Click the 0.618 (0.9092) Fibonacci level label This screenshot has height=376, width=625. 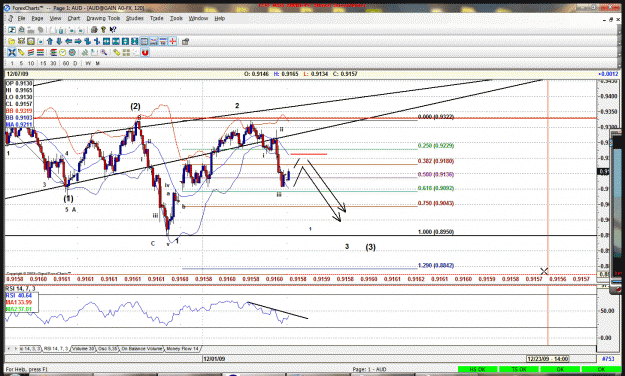[x=436, y=188]
